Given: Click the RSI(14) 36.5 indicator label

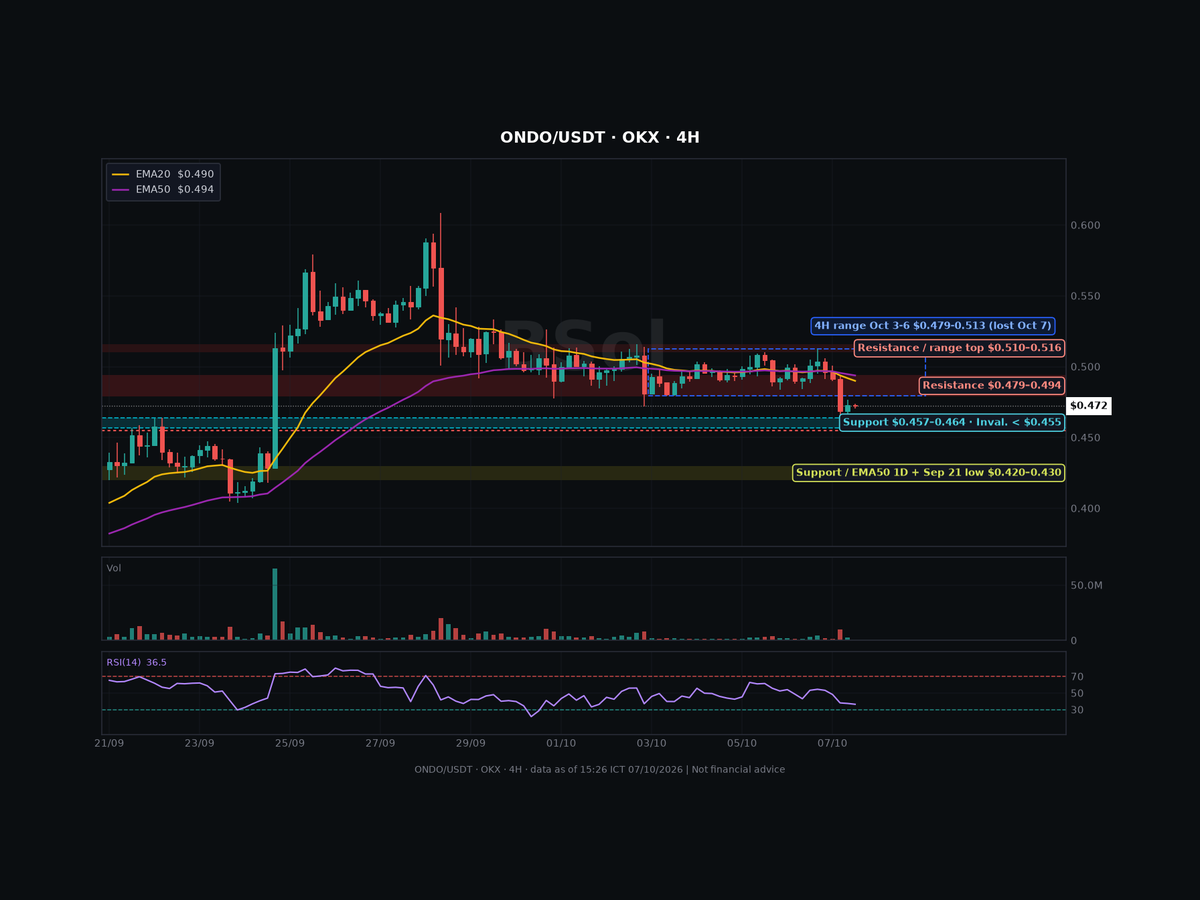Looking at the screenshot, I should point(136,662).
